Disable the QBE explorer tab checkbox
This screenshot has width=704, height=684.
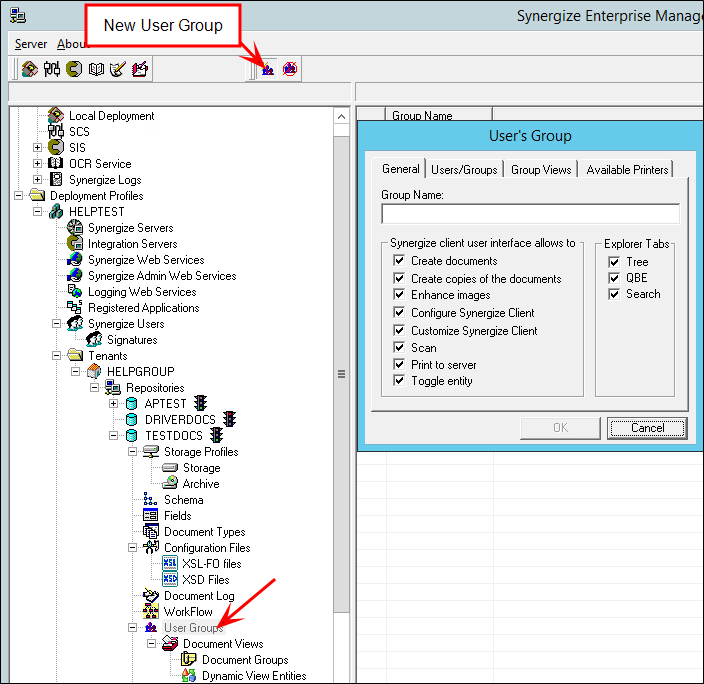click(x=614, y=278)
